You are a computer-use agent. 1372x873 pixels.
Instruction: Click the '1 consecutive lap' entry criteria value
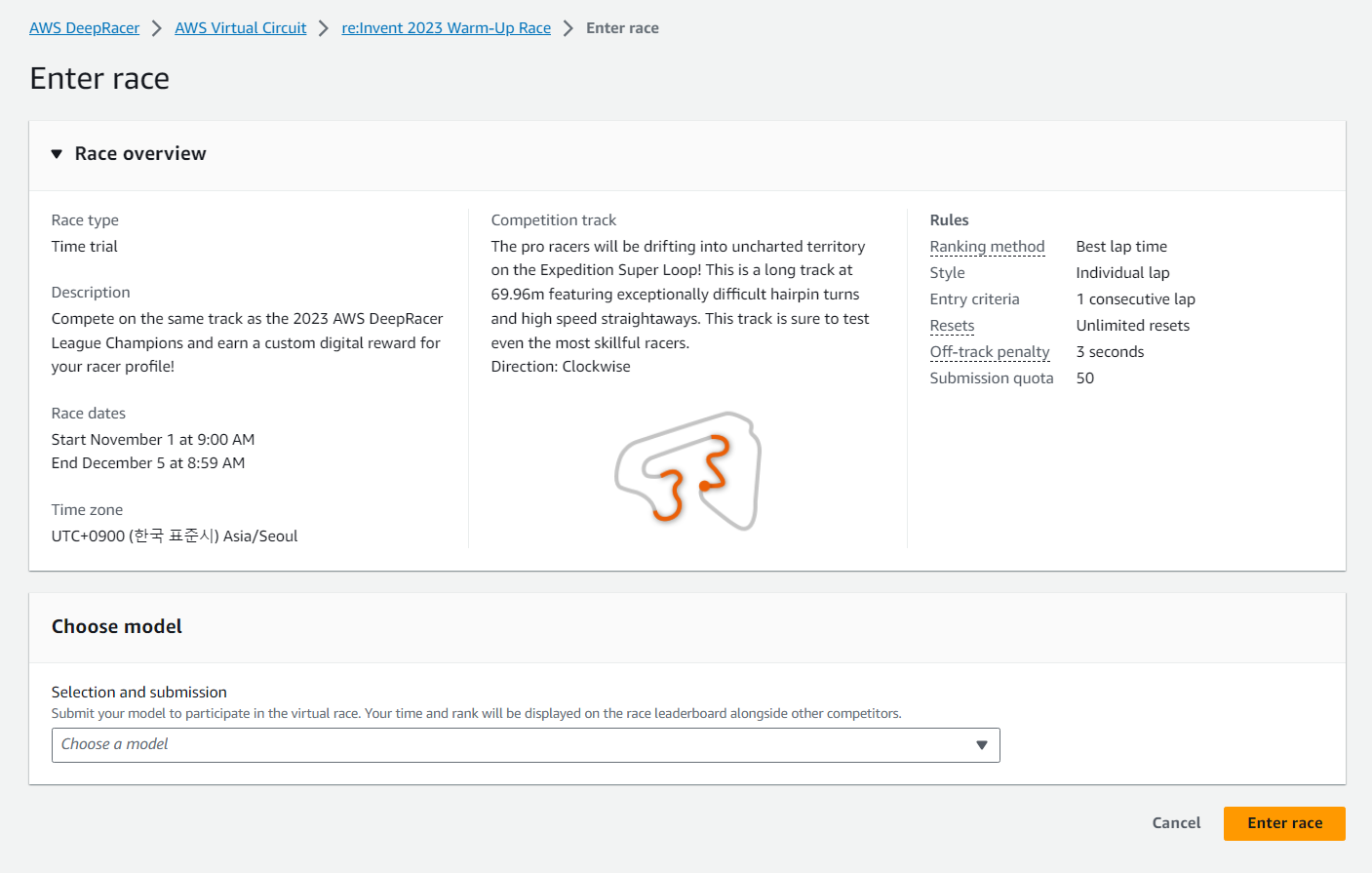[x=1136, y=299]
